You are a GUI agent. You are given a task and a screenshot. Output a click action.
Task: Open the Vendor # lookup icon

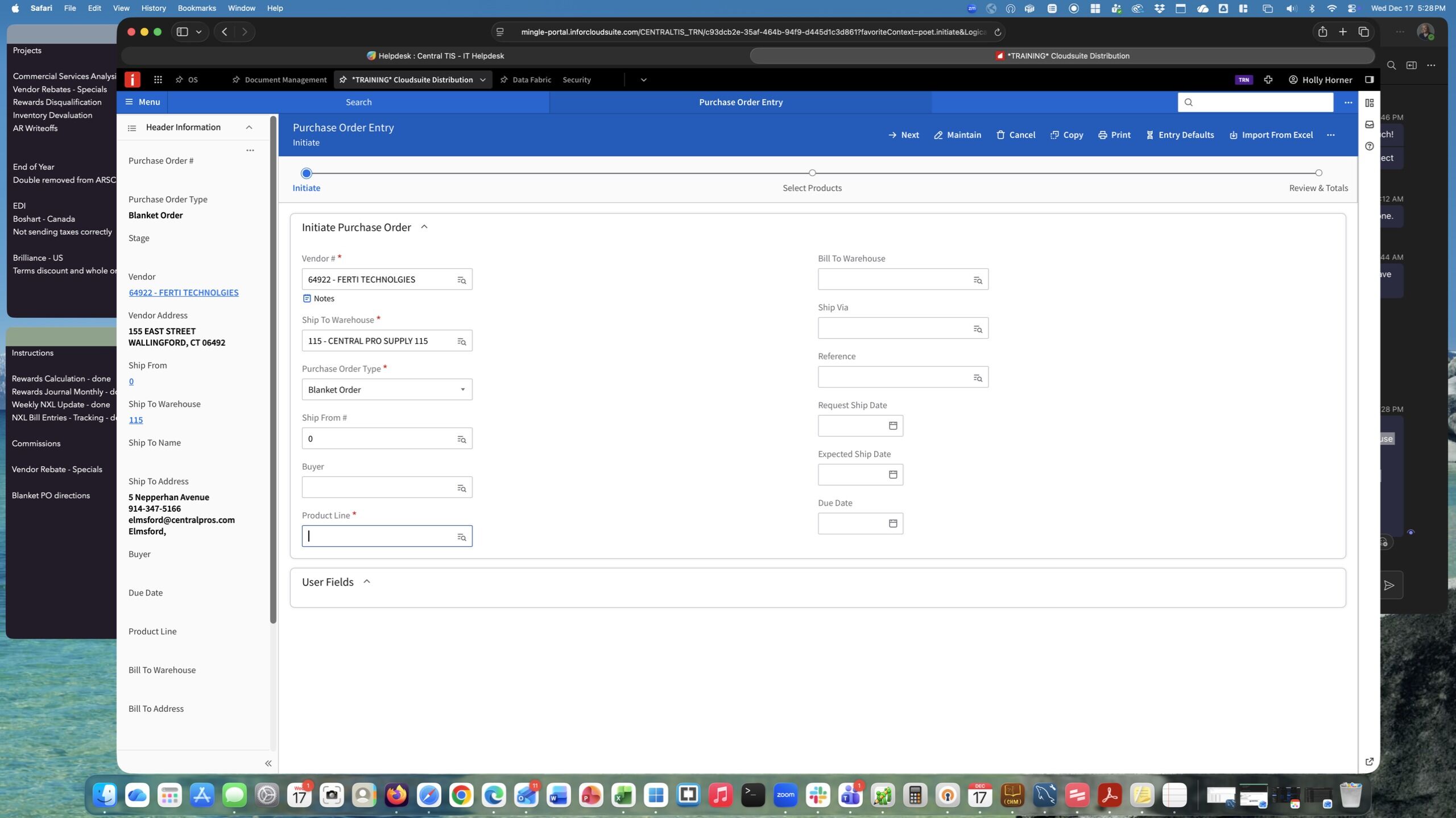click(461, 280)
